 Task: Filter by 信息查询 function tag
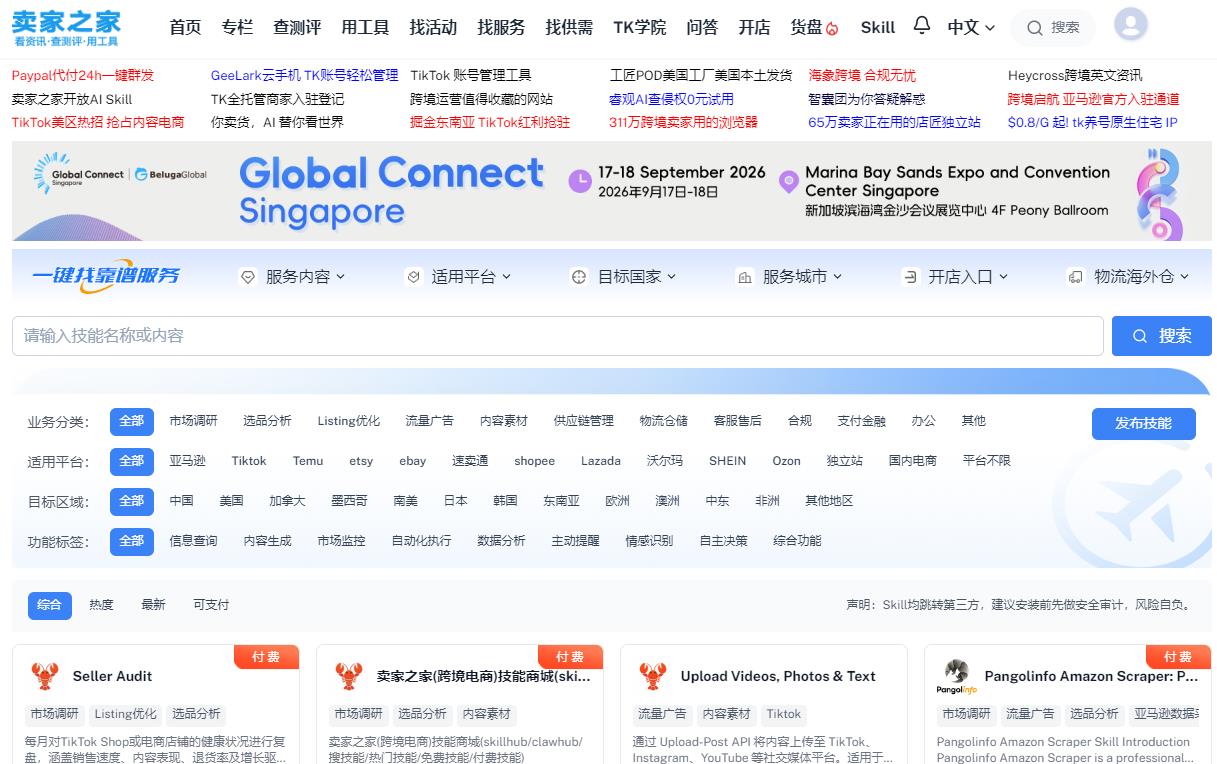coord(193,541)
